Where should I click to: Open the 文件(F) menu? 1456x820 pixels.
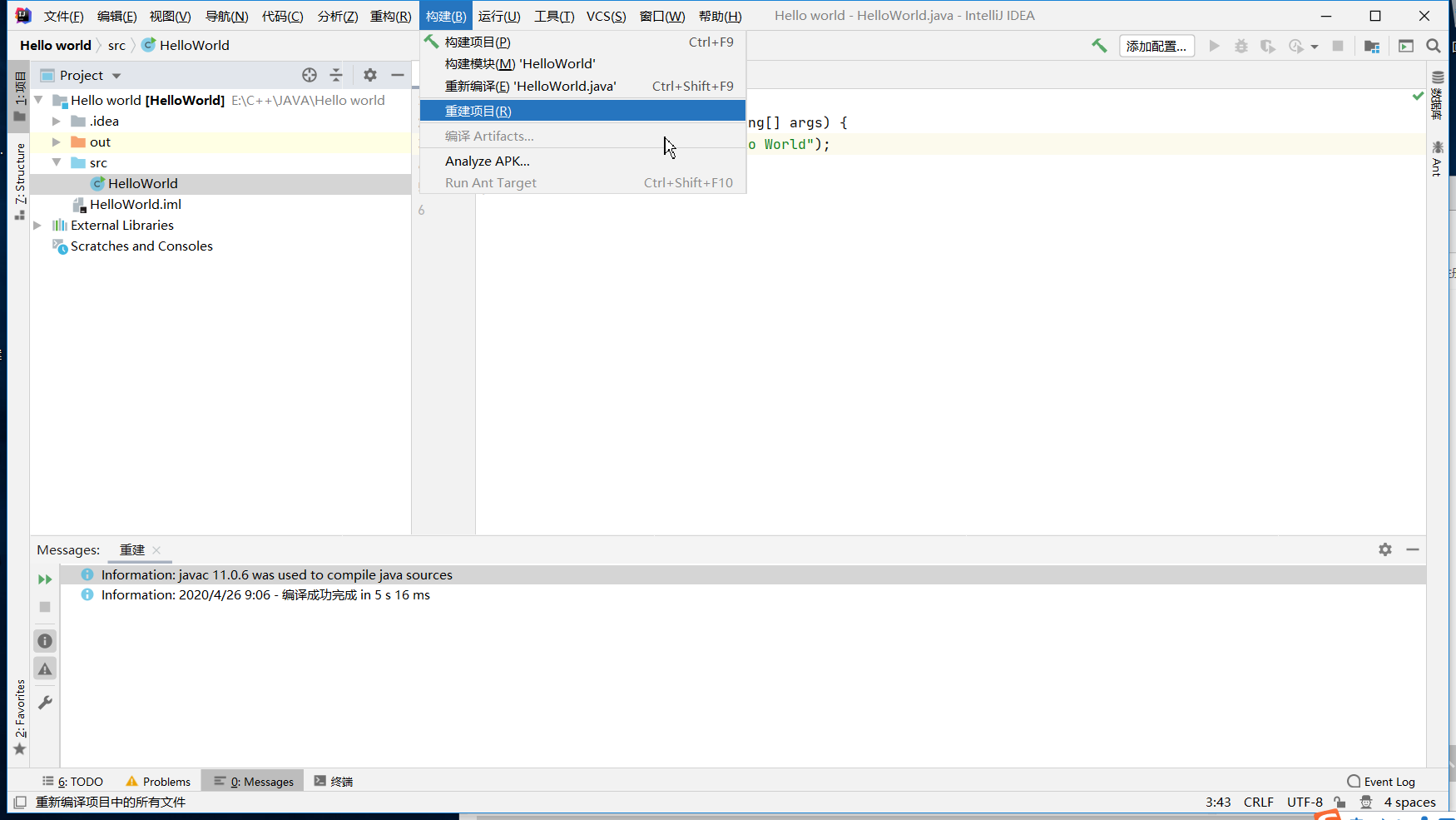pos(63,16)
